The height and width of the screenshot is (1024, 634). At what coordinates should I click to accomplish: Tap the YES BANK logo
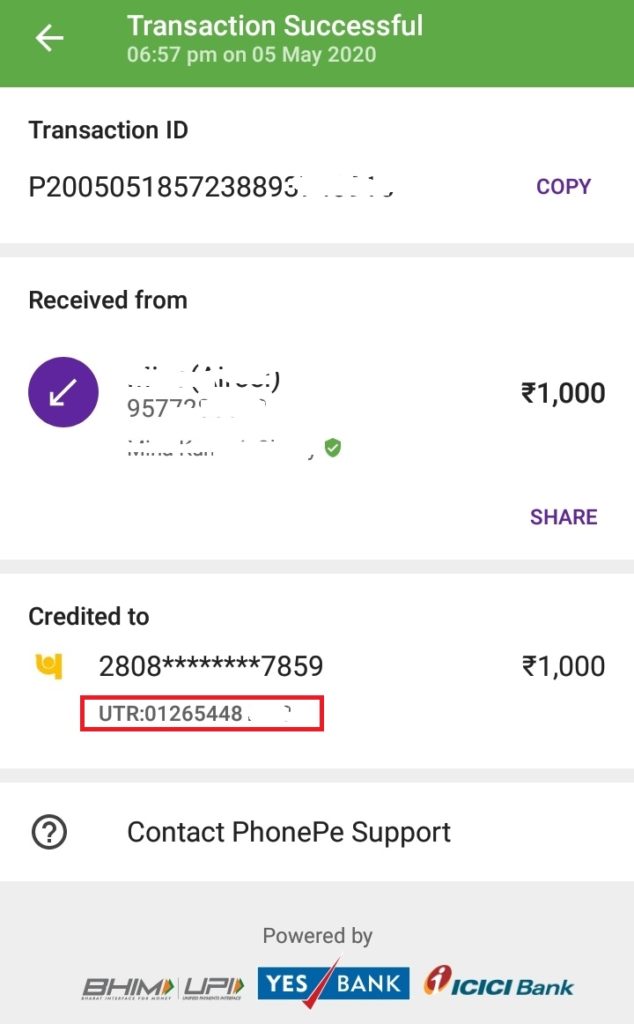(333, 984)
